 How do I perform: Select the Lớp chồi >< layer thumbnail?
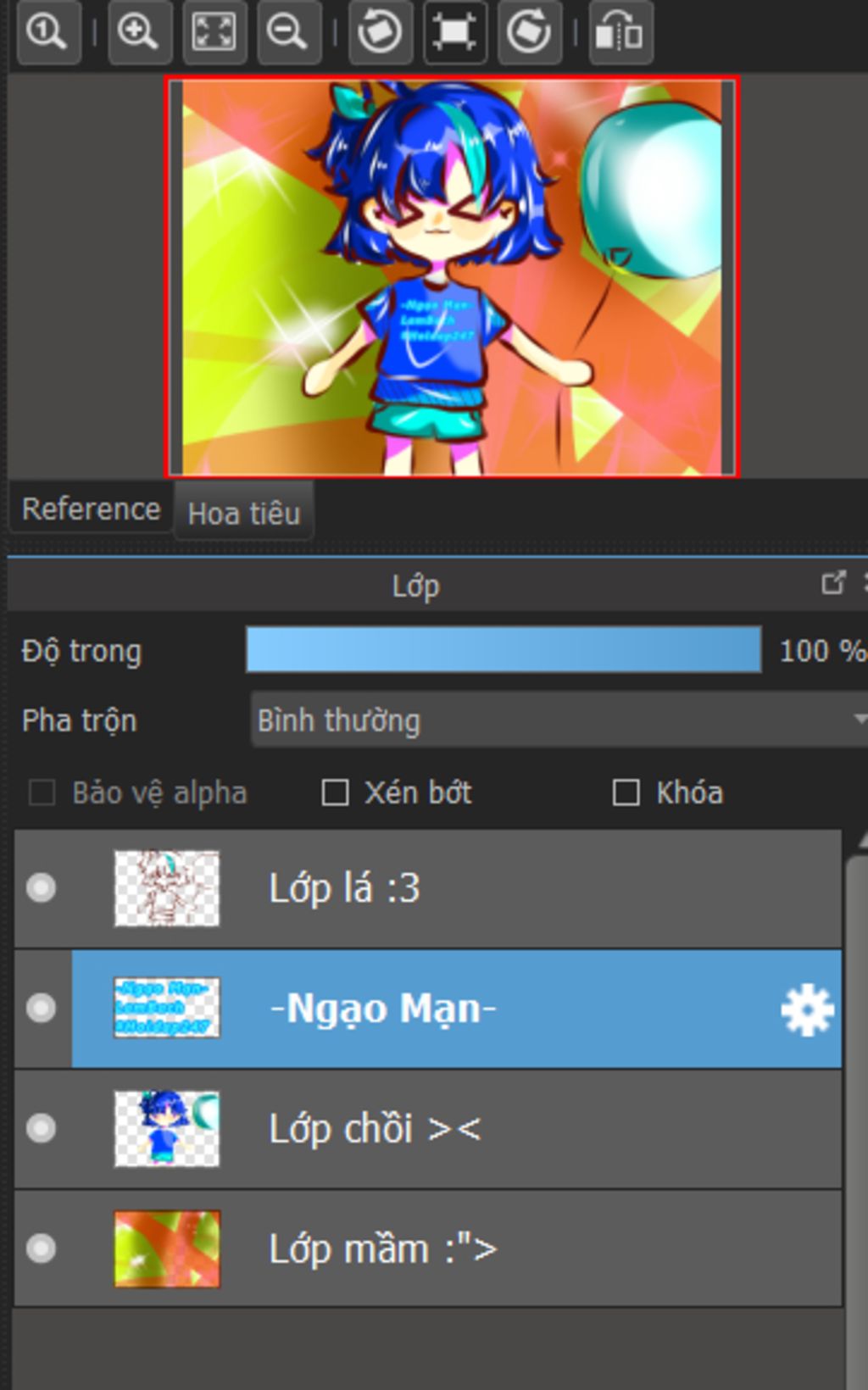pyautogui.click(x=167, y=1129)
